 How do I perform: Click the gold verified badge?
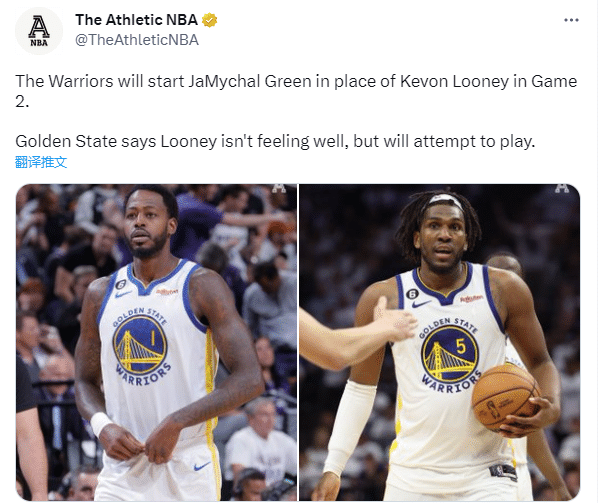click(x=209, y=20)
